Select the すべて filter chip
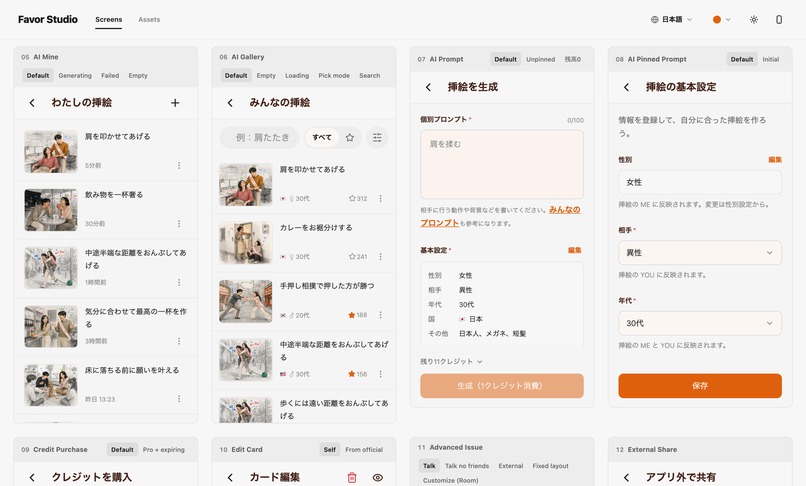 click(322, 137)
